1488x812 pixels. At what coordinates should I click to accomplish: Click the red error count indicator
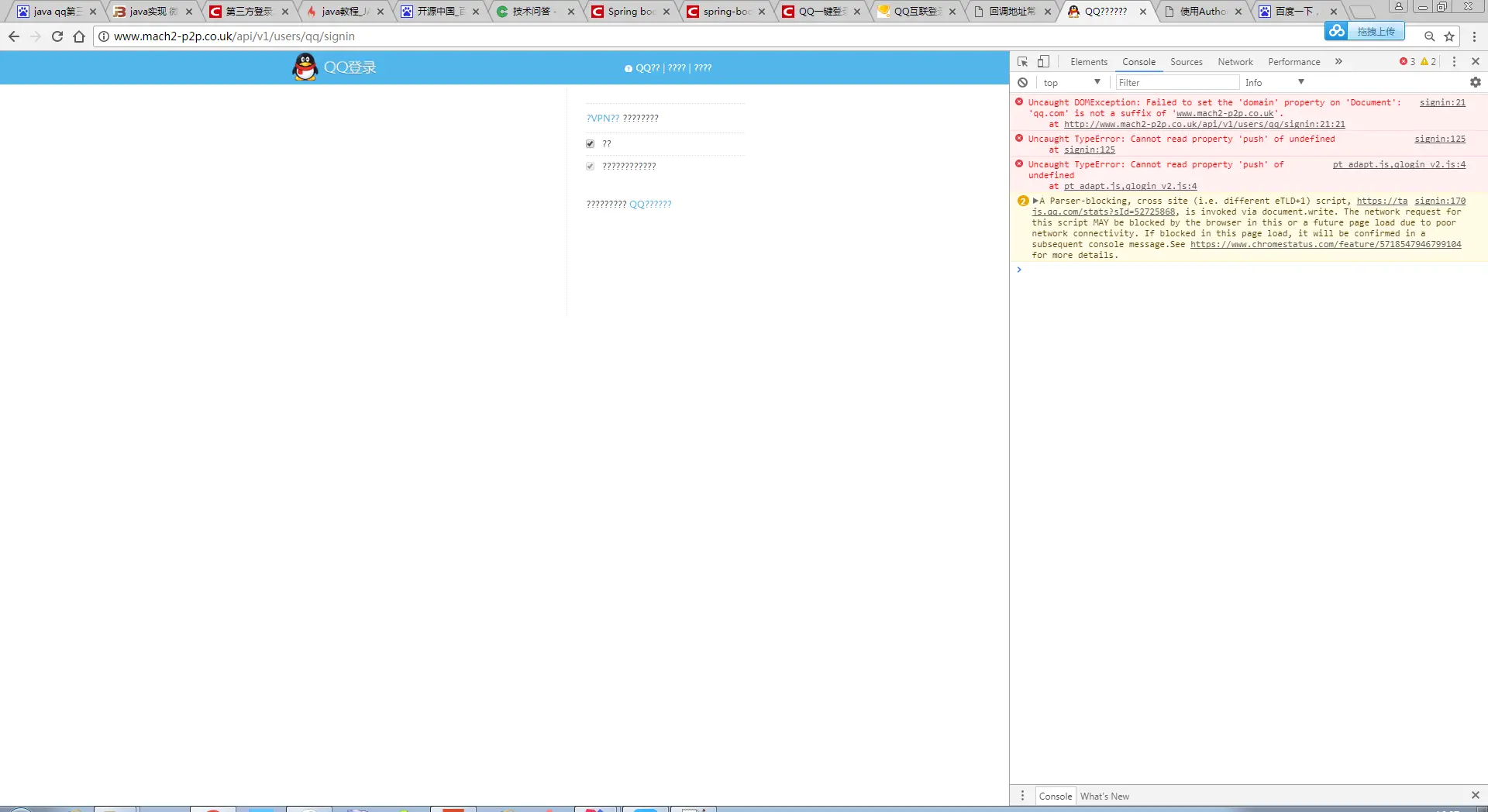1407,61
